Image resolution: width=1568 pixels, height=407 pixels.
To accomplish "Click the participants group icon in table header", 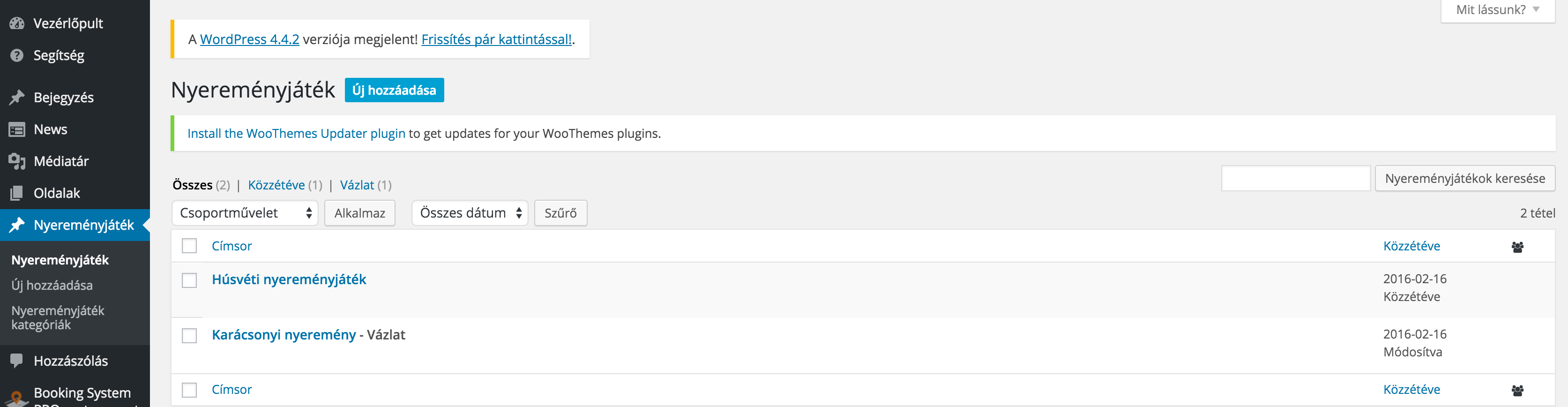I will pyautogui.click(x=1517, y=247).
